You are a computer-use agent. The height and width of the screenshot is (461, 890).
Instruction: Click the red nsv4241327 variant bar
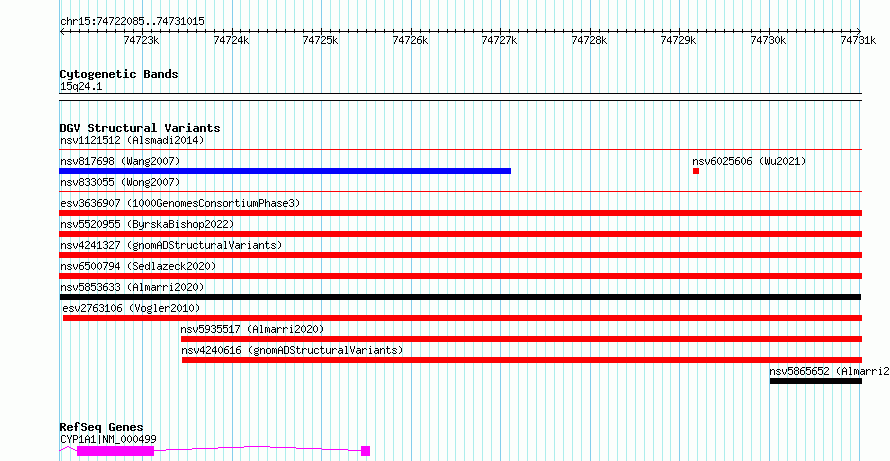pyautogui.click(x=461, y=255)
